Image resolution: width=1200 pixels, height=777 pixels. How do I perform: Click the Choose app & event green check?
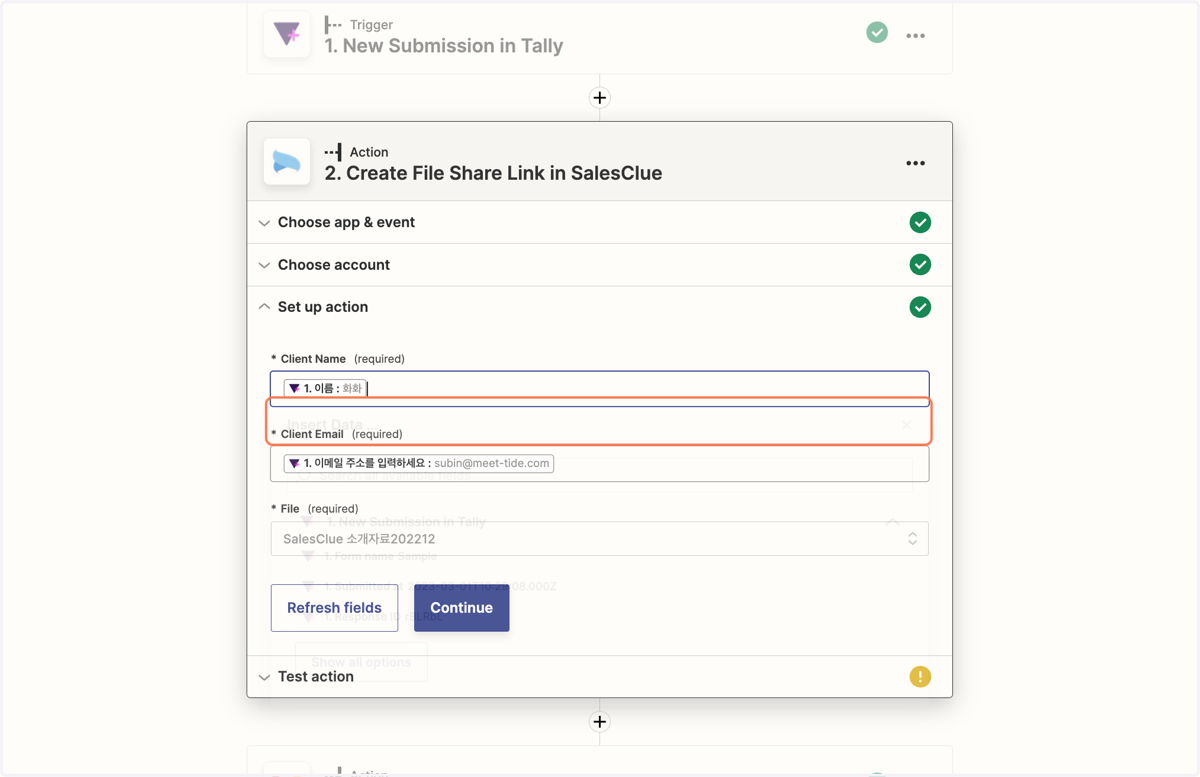pyautogui.click(x=920, y=222)
